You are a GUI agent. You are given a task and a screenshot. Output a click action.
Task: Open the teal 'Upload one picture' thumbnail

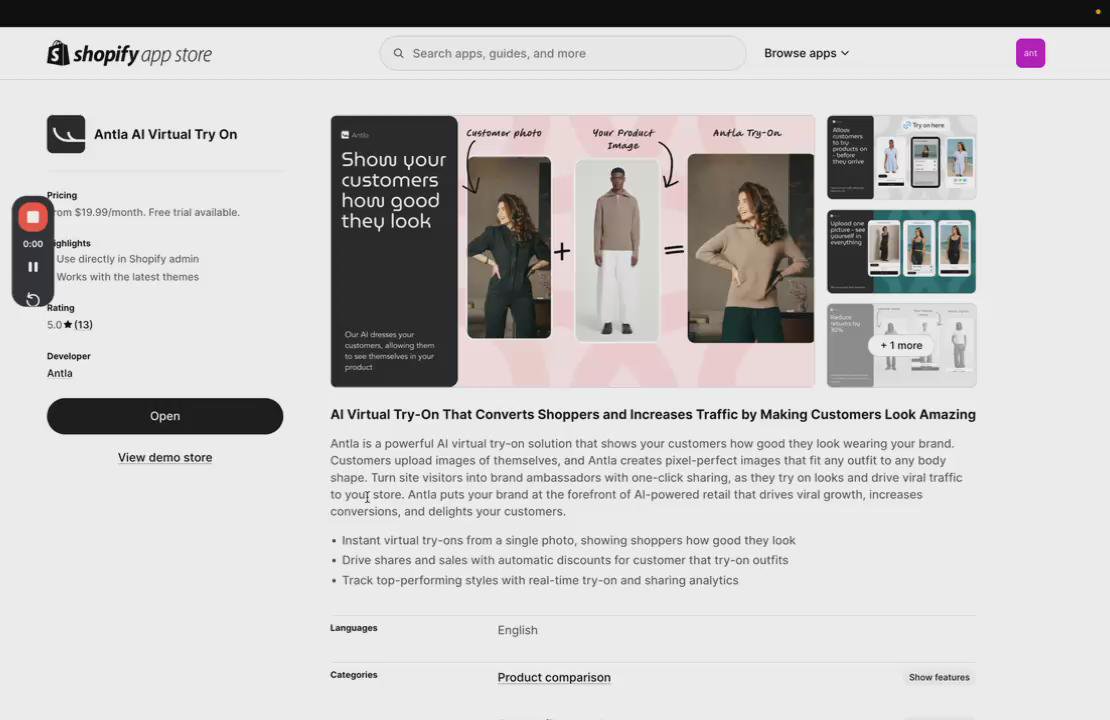[901, 251]
